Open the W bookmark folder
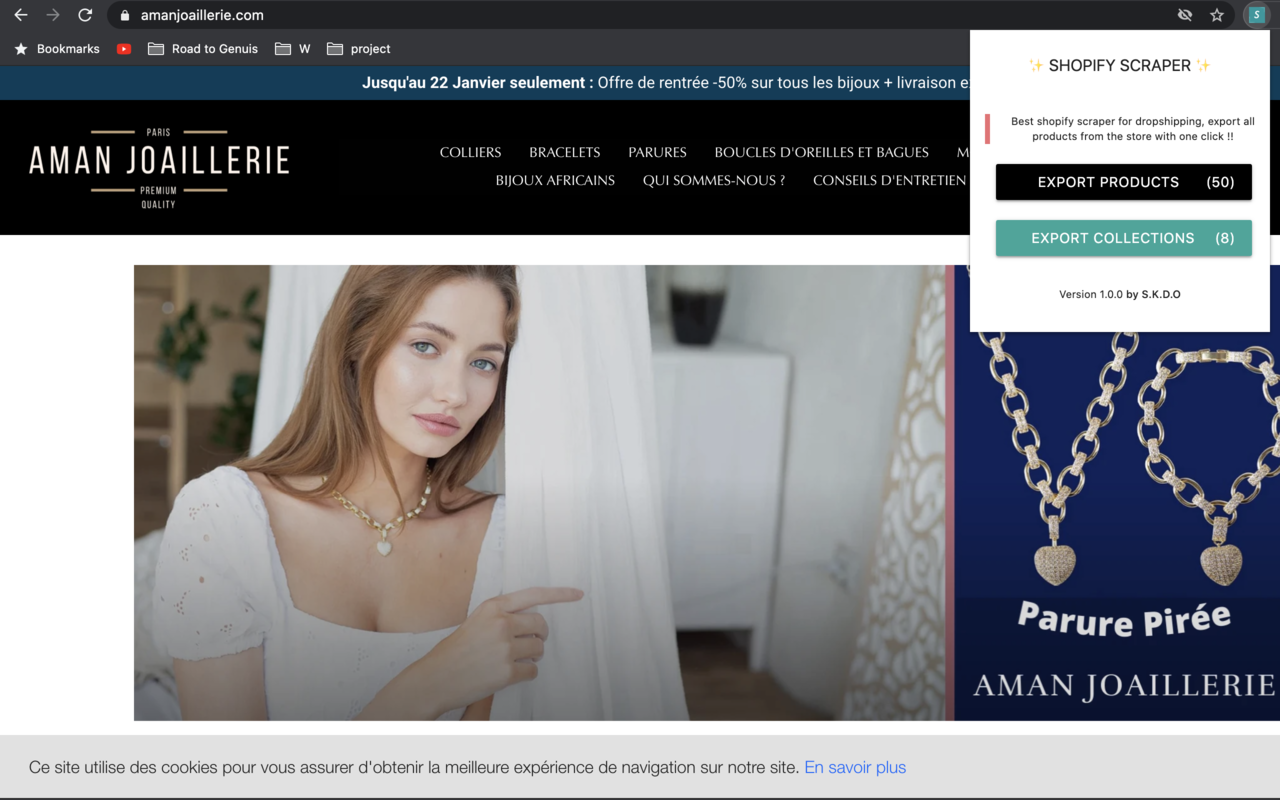 (x=292, y=48)
